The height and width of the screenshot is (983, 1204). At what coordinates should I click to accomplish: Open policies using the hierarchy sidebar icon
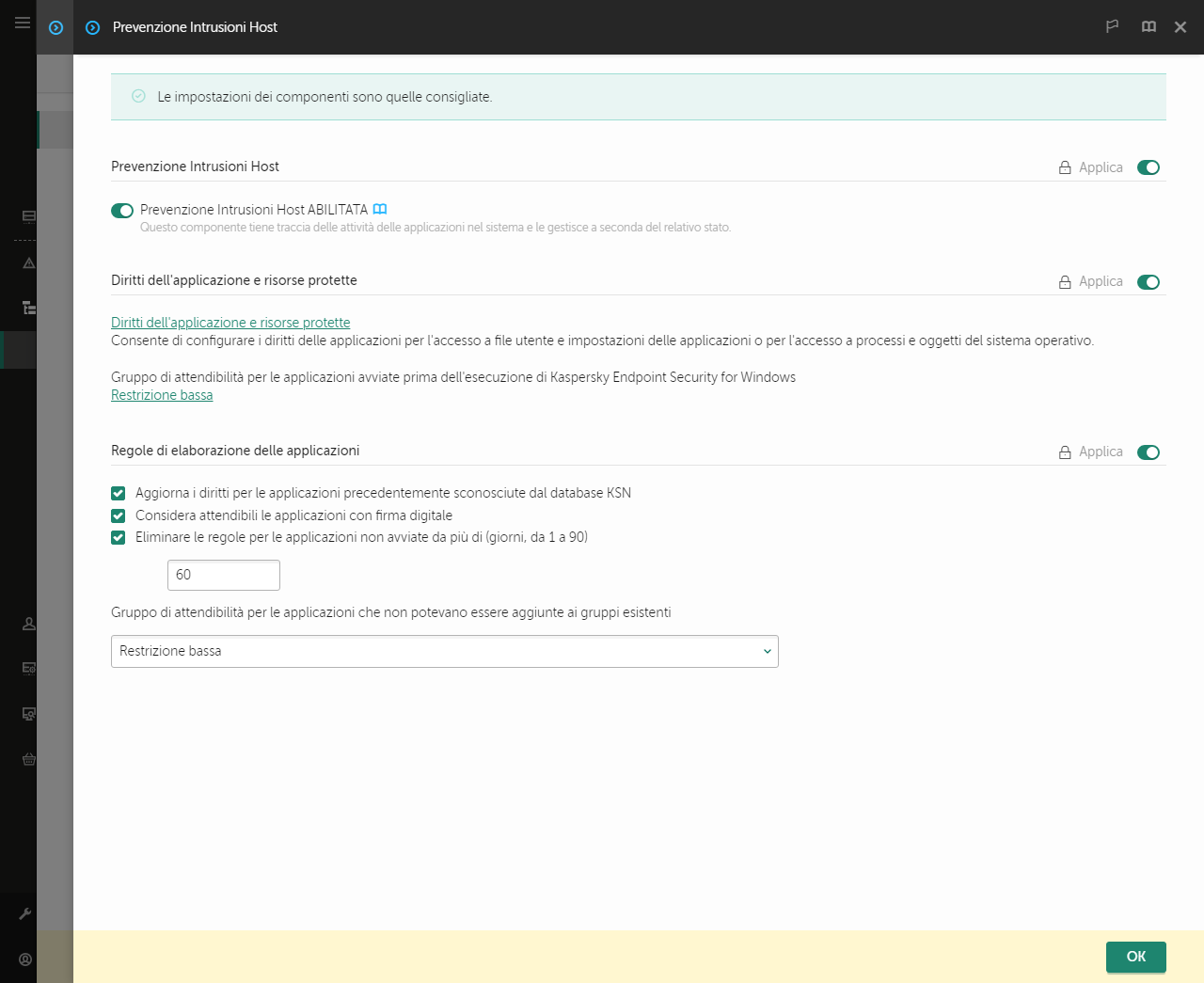pyautogui.click(x=28, y=308)
